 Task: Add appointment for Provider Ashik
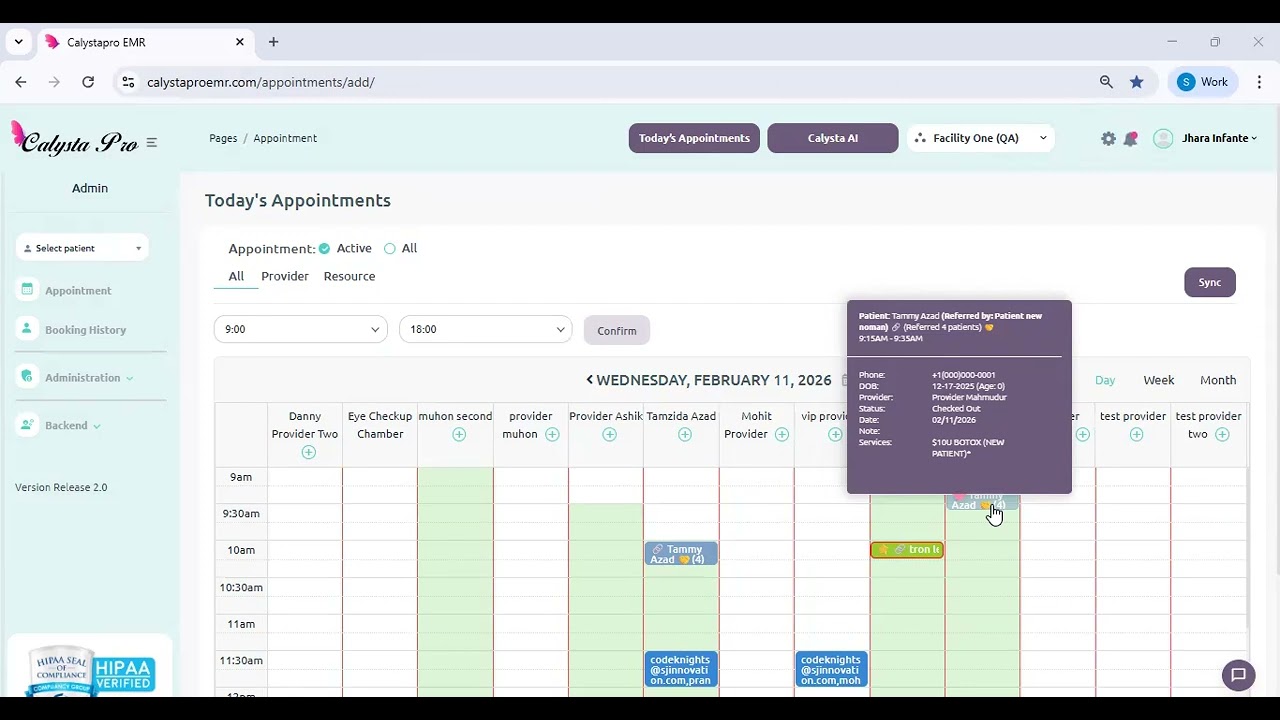(x=609, y=434)
